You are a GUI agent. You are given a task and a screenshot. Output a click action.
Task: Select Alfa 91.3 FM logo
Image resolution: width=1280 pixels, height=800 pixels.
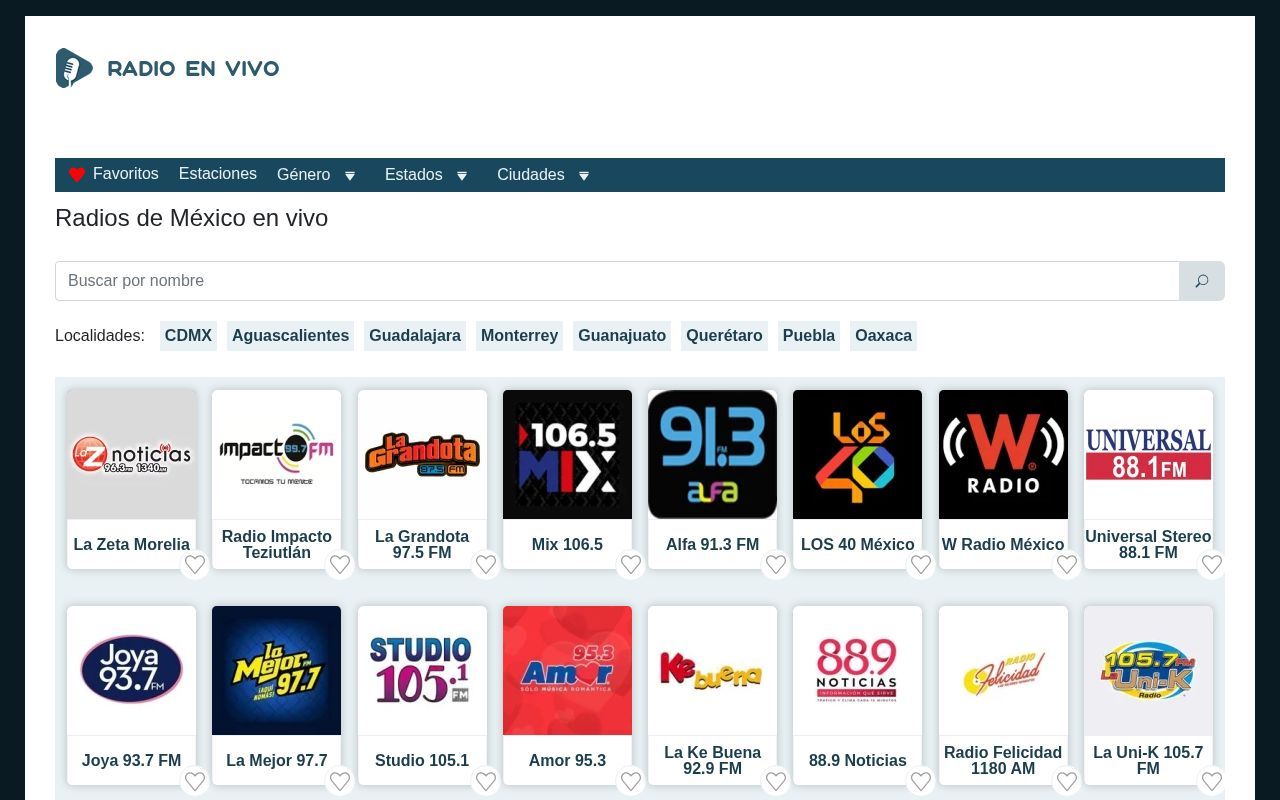coord(712,454)
